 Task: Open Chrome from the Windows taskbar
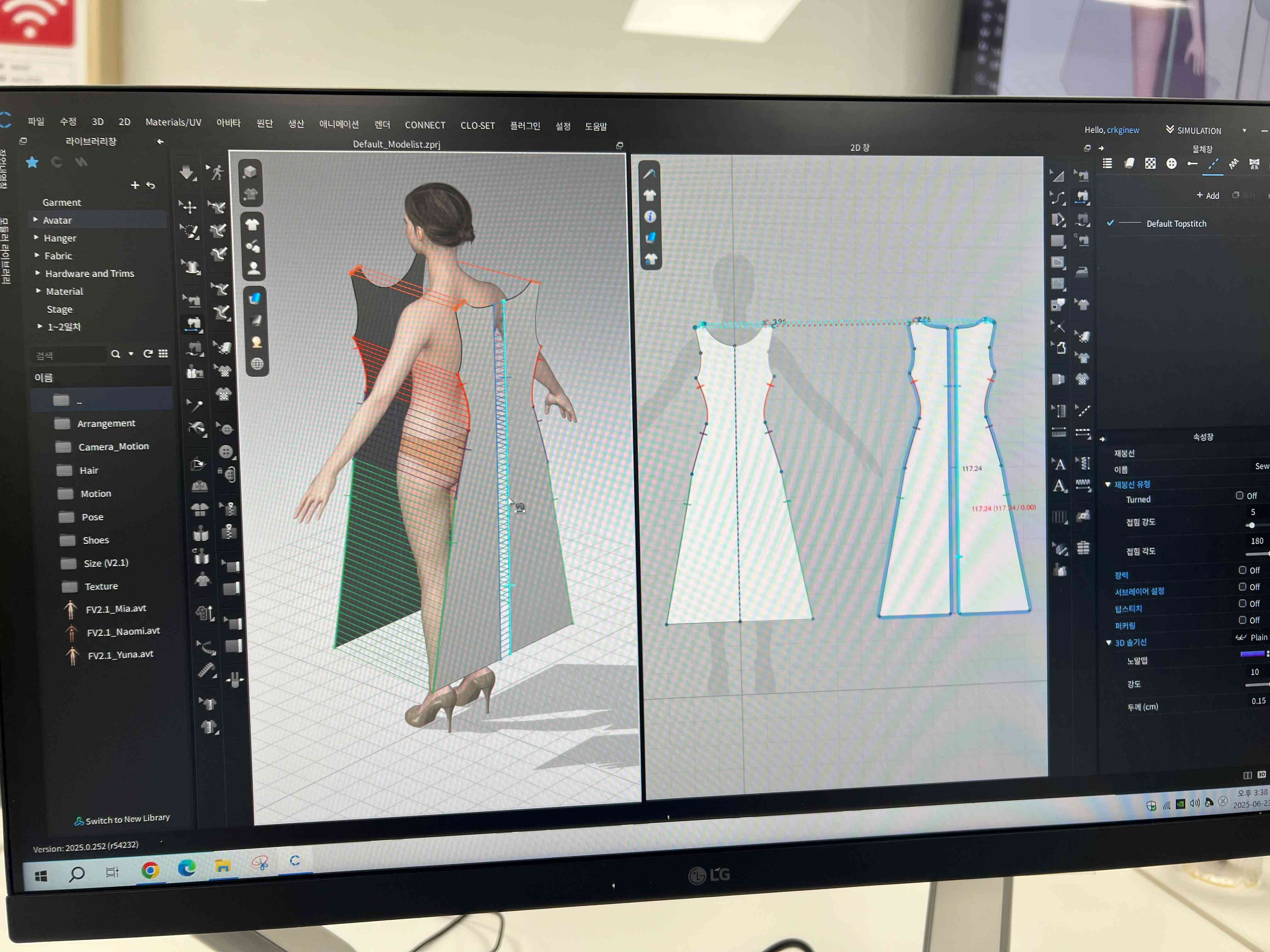point(150,870)
